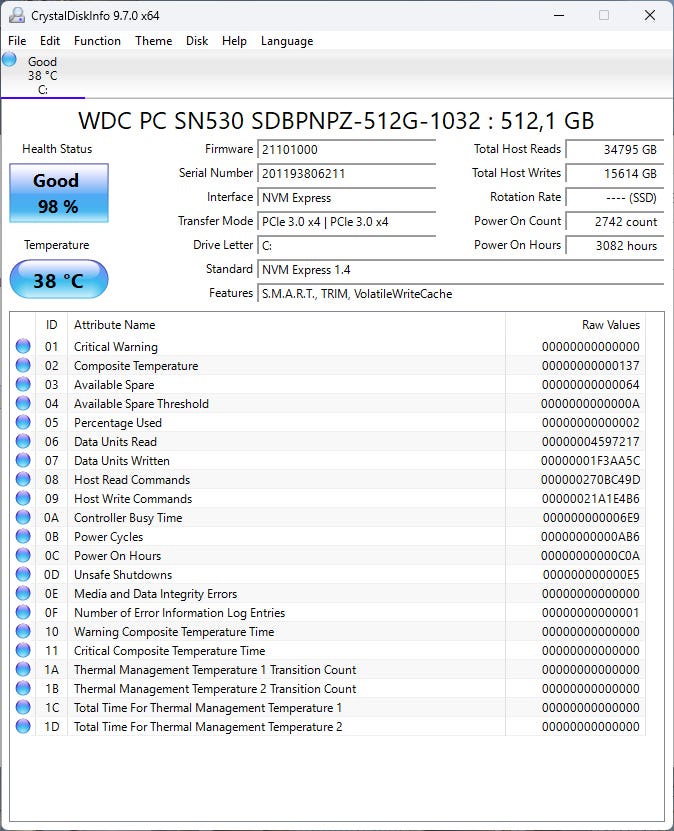Click the CrystalDiskInfo app icon in title bar
This screenshot has height=831, width=674.
(17, 16)
